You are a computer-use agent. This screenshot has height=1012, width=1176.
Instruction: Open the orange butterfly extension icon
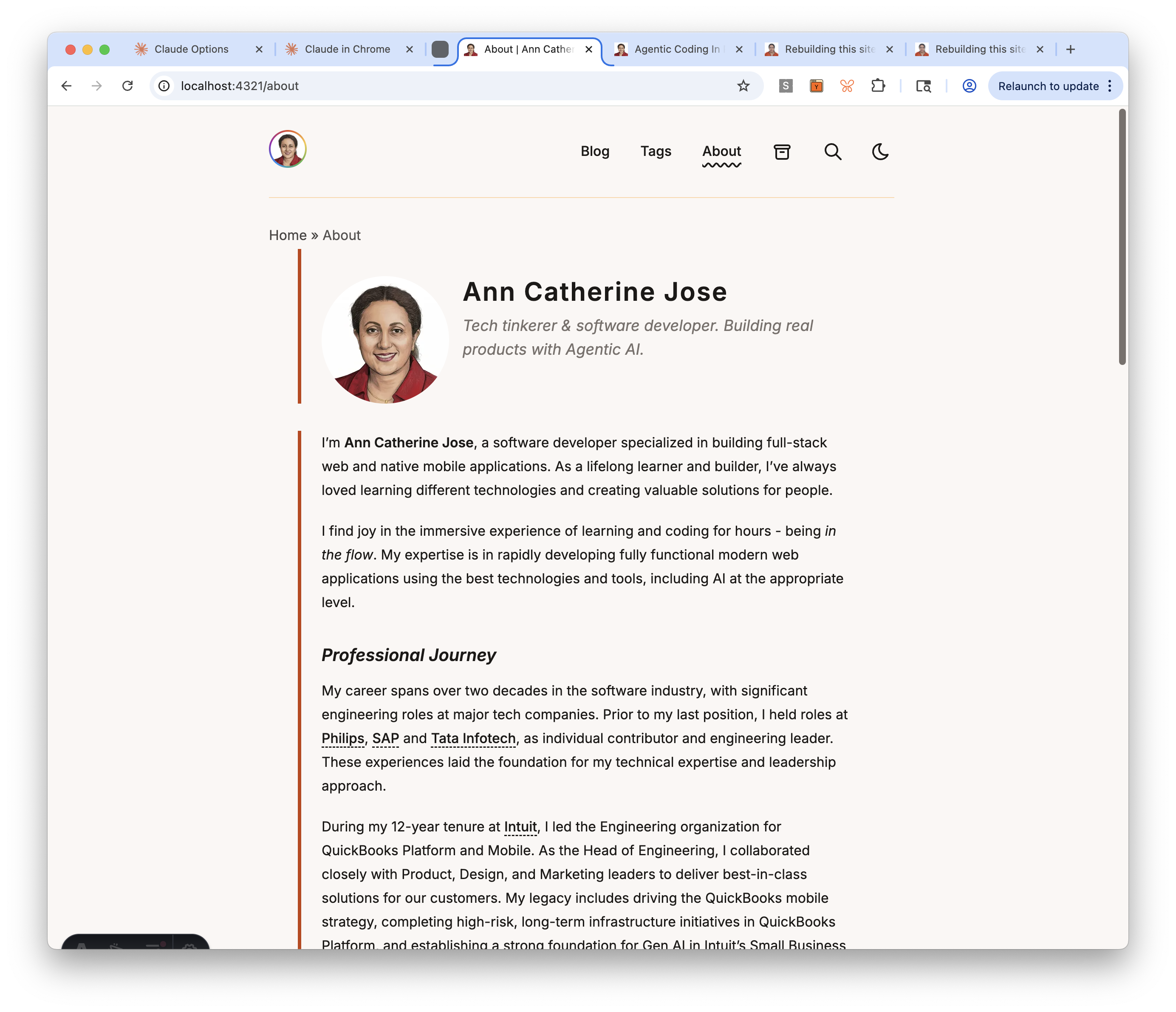(x=848, y=86)
